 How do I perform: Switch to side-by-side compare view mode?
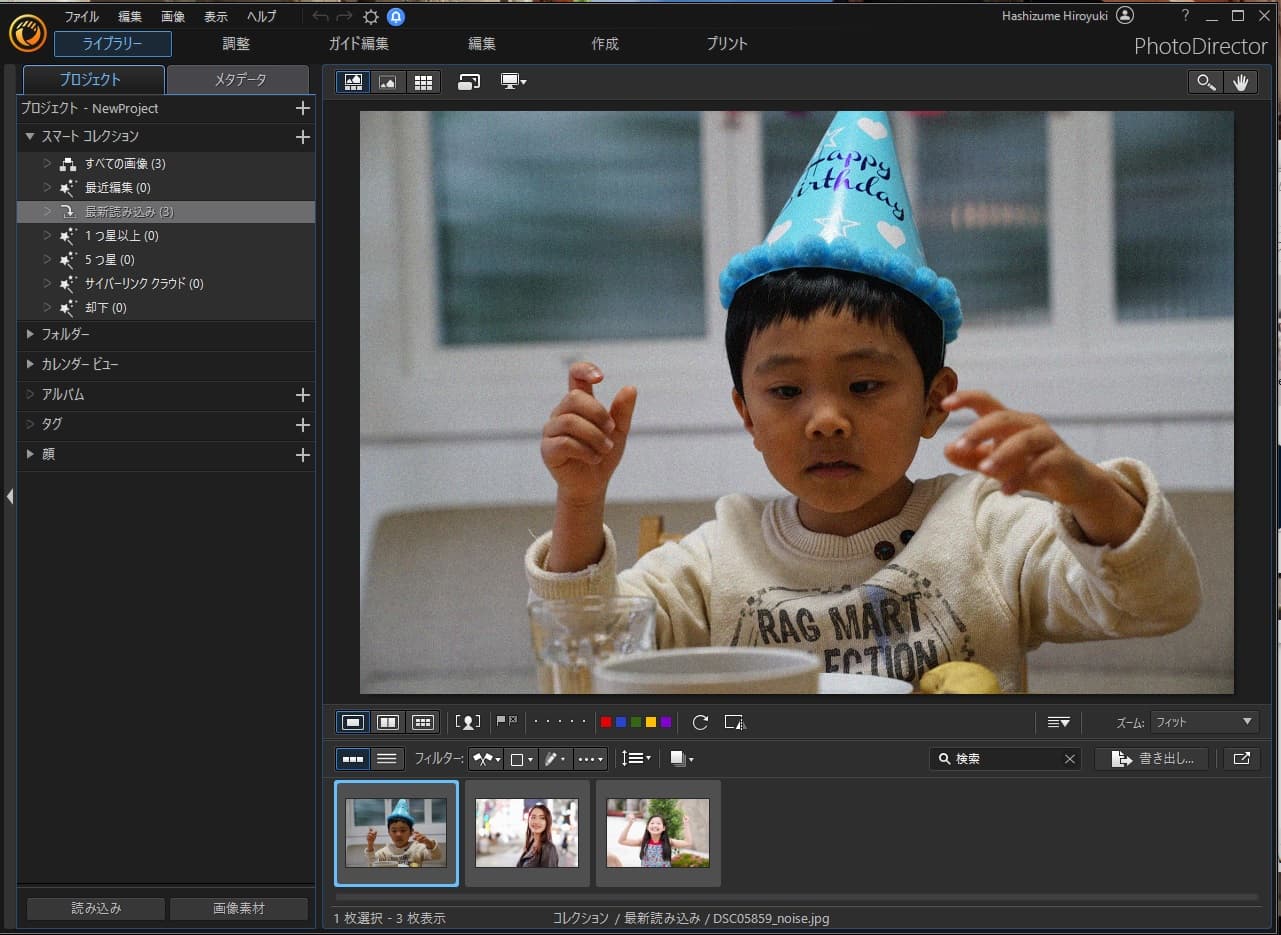(387, 722)
